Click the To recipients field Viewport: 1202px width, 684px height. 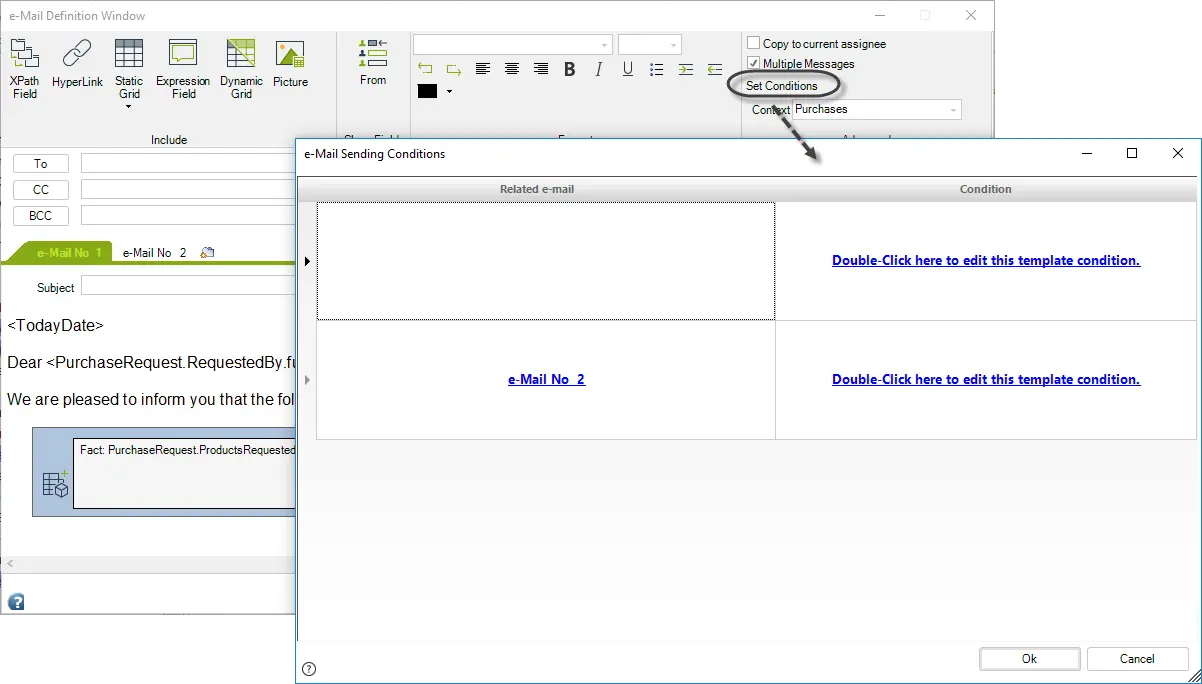tap(190, 163)
